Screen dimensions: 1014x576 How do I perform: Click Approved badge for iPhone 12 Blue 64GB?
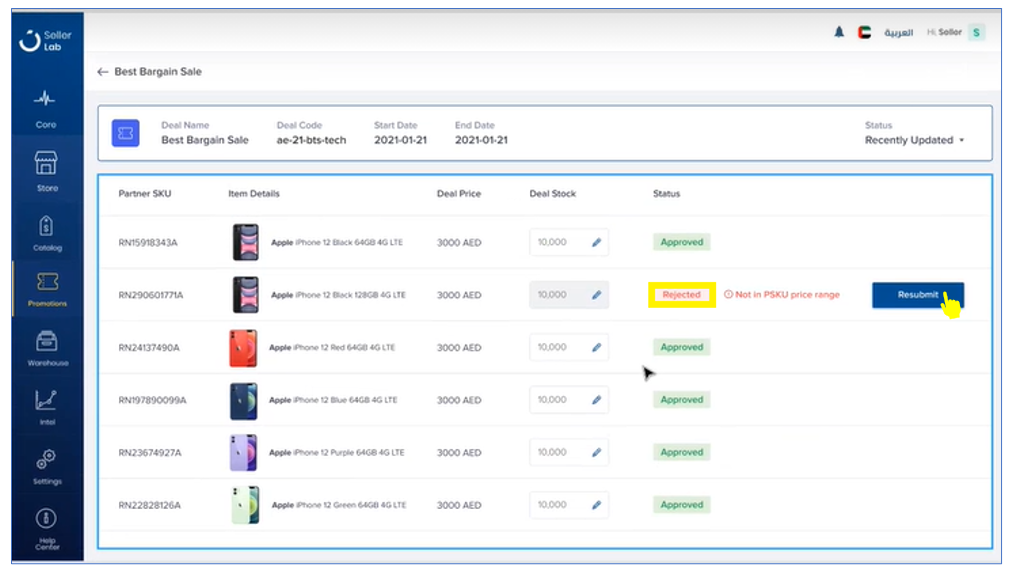pyautogui.click(x=682, y=400)
